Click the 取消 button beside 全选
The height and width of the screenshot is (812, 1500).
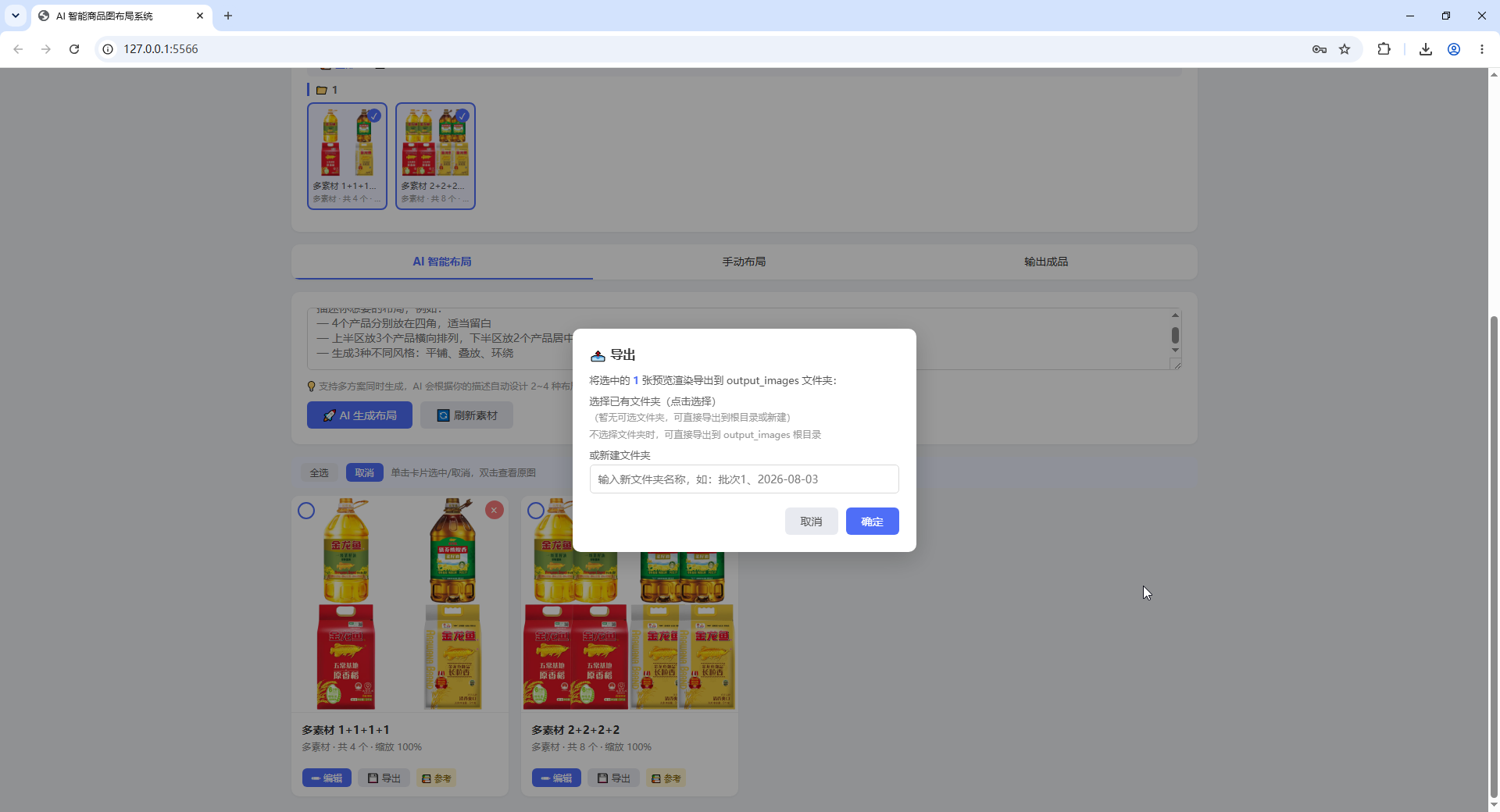(364, 472)
